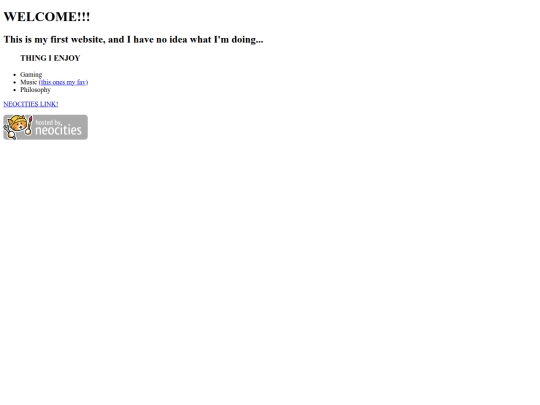The height and width of the screenshot is (405, 540).
Task: Click the paintbrush held by the cat mascot
Action: [29, 125]
